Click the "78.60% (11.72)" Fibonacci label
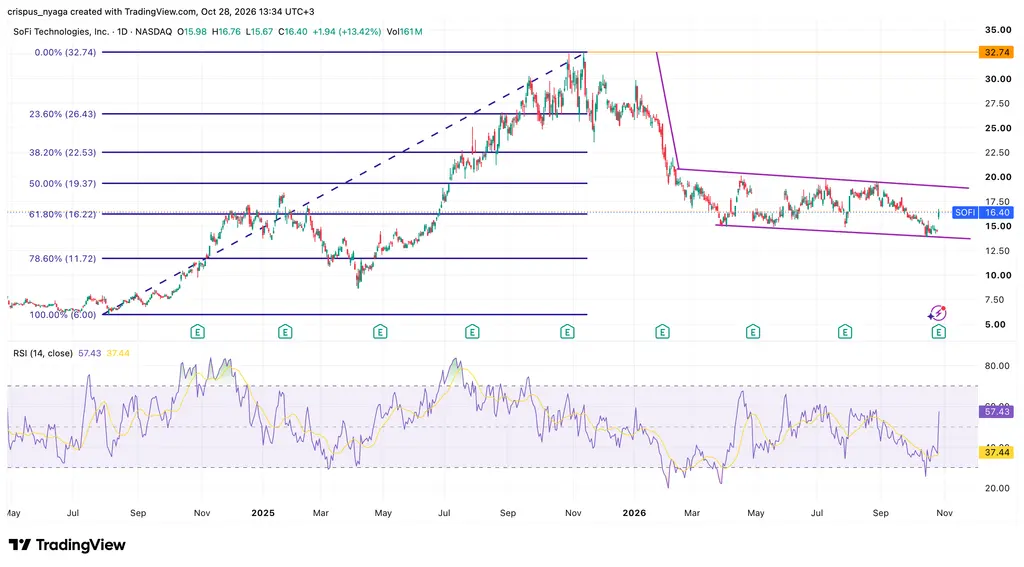 coord(63,259)
